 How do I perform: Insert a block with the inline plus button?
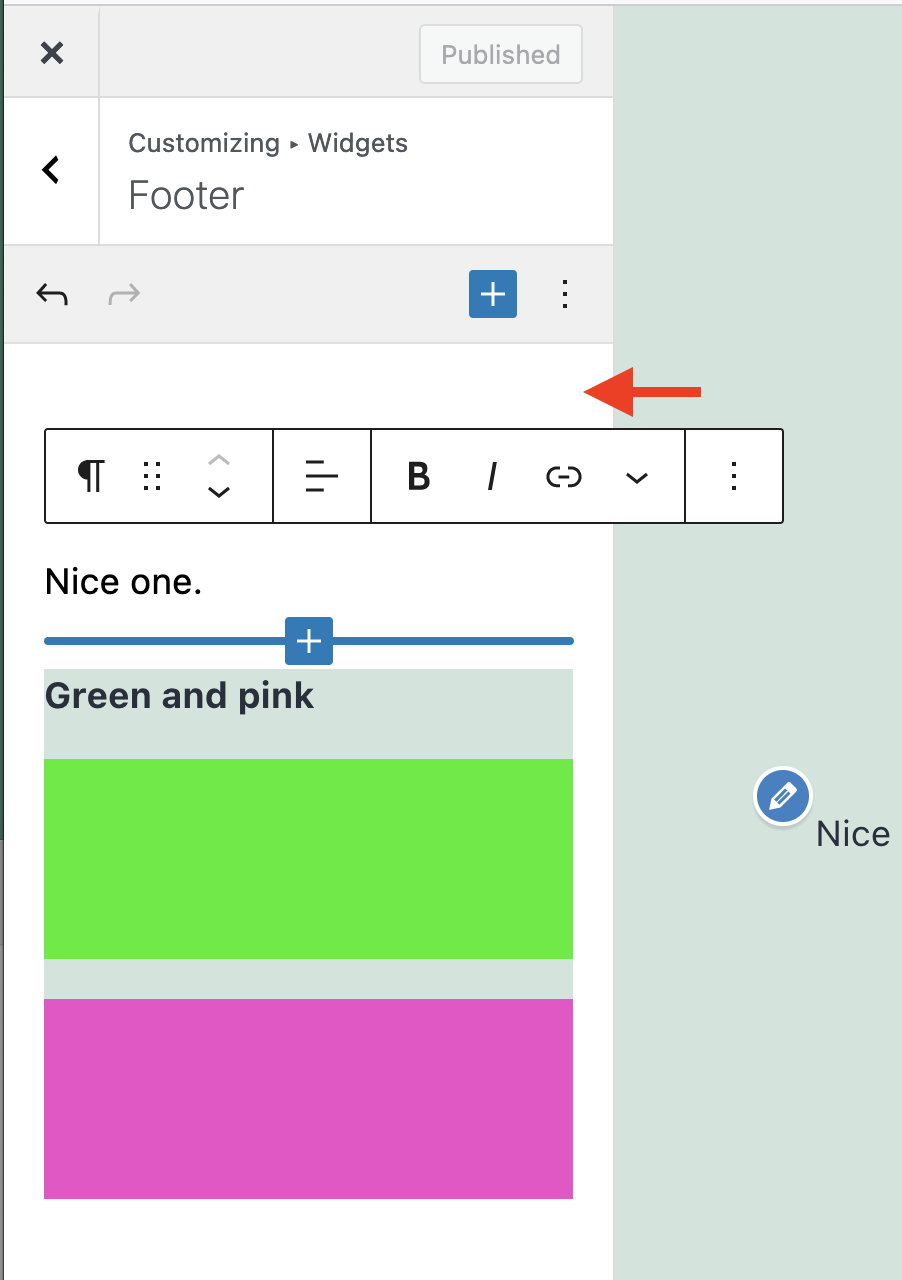(x=309, y=641)
